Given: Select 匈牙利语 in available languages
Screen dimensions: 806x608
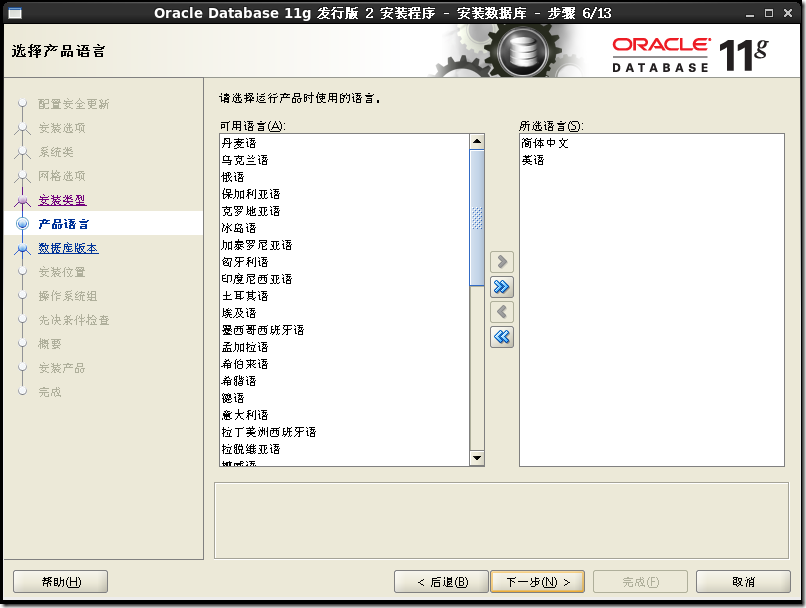Looking at the screenshot, I should coord(344,262).
